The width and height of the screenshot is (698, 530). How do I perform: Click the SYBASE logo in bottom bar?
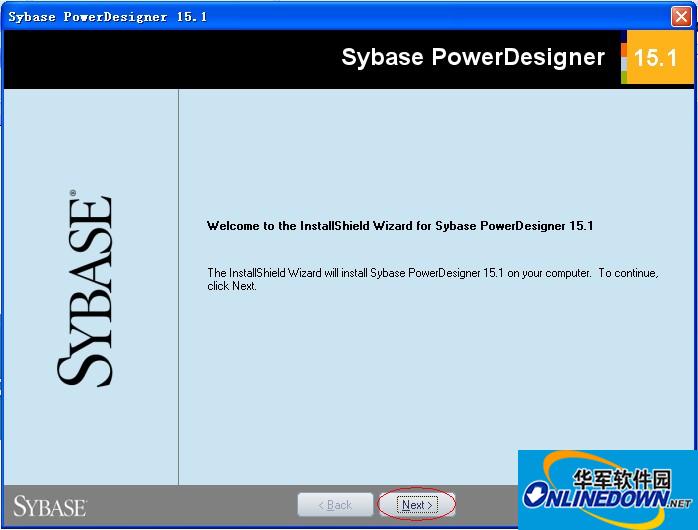[50, 506]
